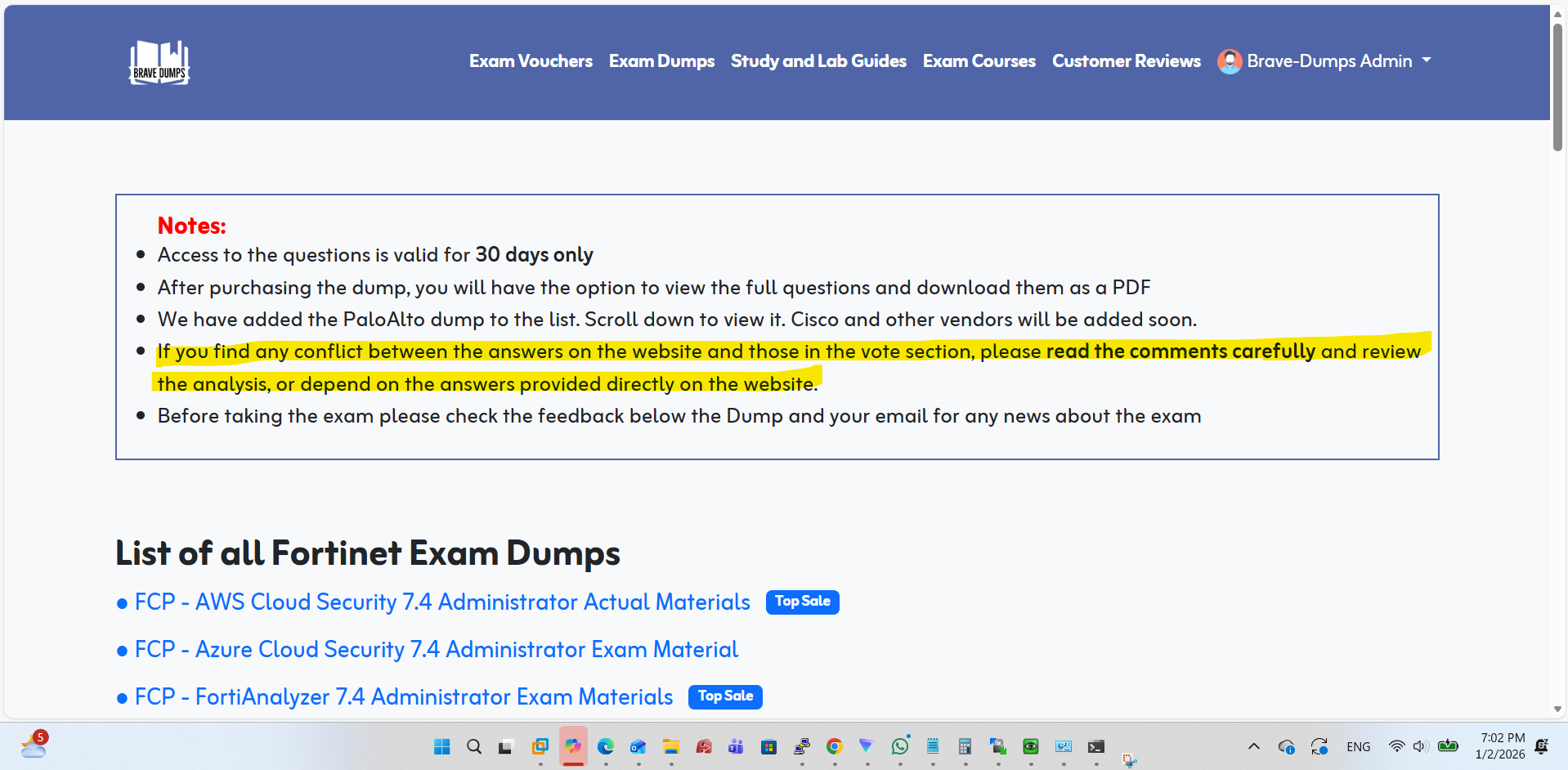Show hidden system tray icons chevron
Screen dimensions: 1568x770
click(x=1253, y=746)
